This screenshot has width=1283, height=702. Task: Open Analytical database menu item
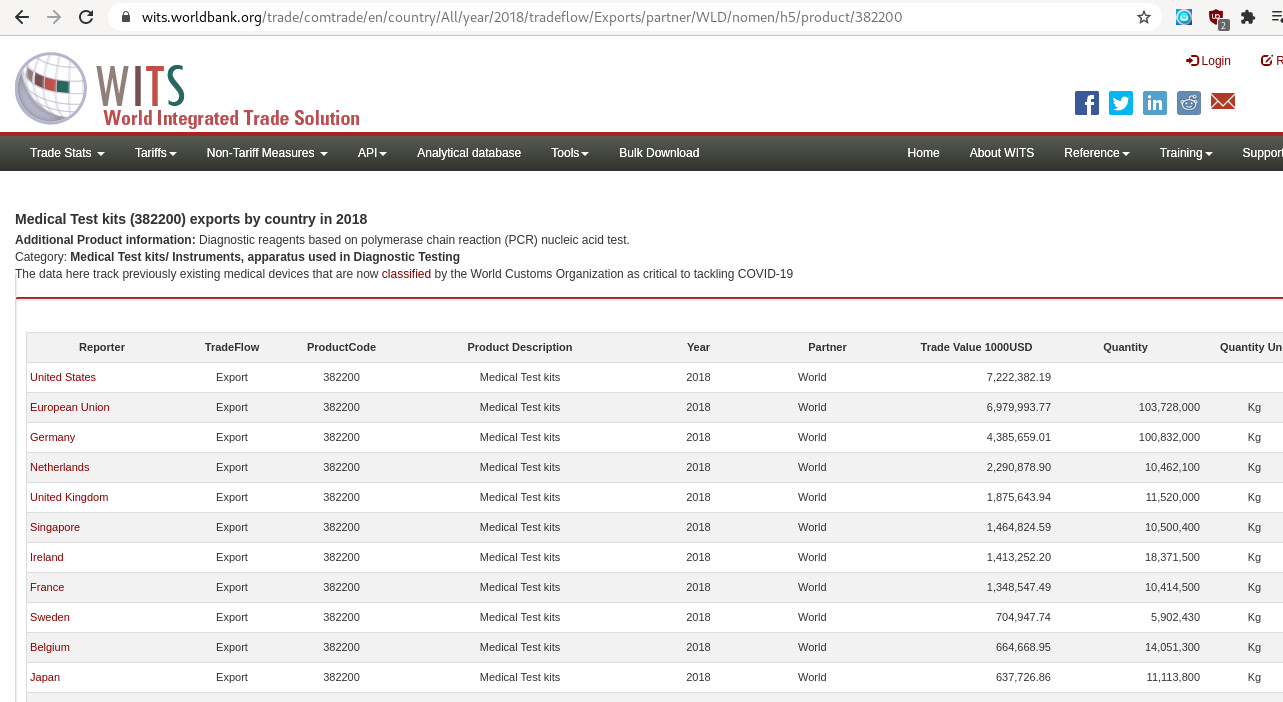pyautogui.click(x=469, y=153)
